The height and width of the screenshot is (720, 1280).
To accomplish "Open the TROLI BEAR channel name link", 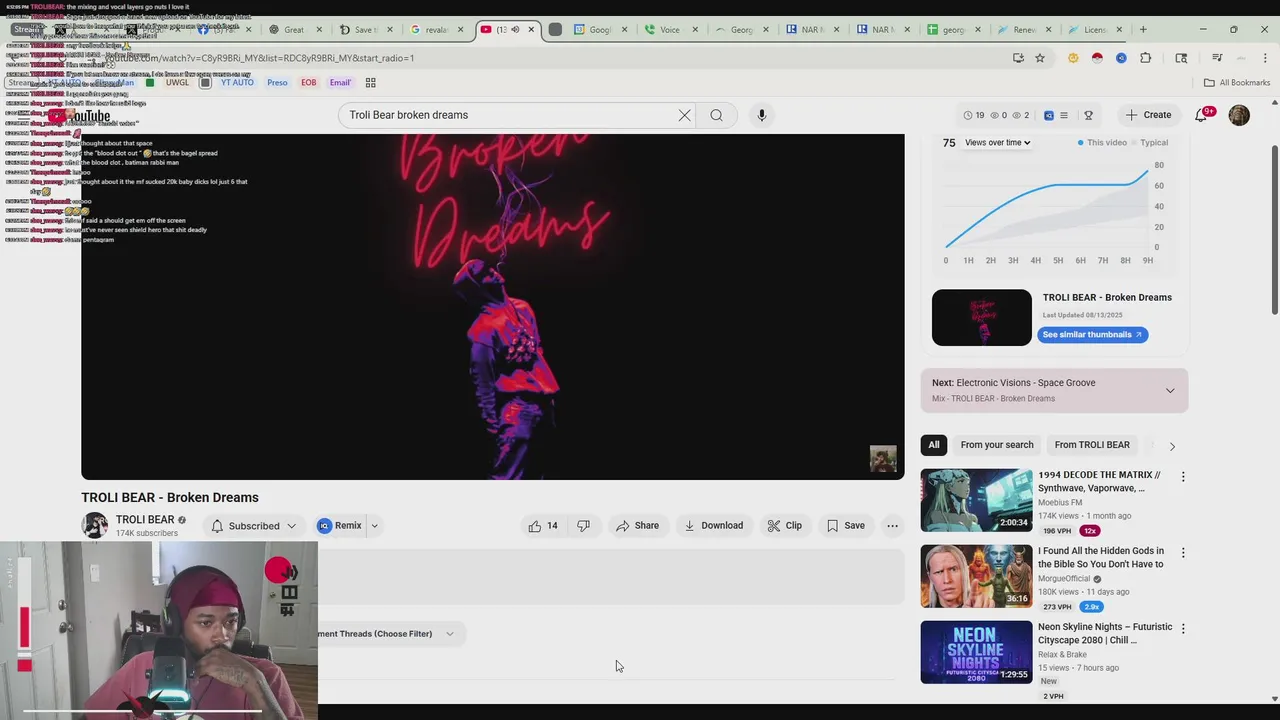I will [145, 520].
